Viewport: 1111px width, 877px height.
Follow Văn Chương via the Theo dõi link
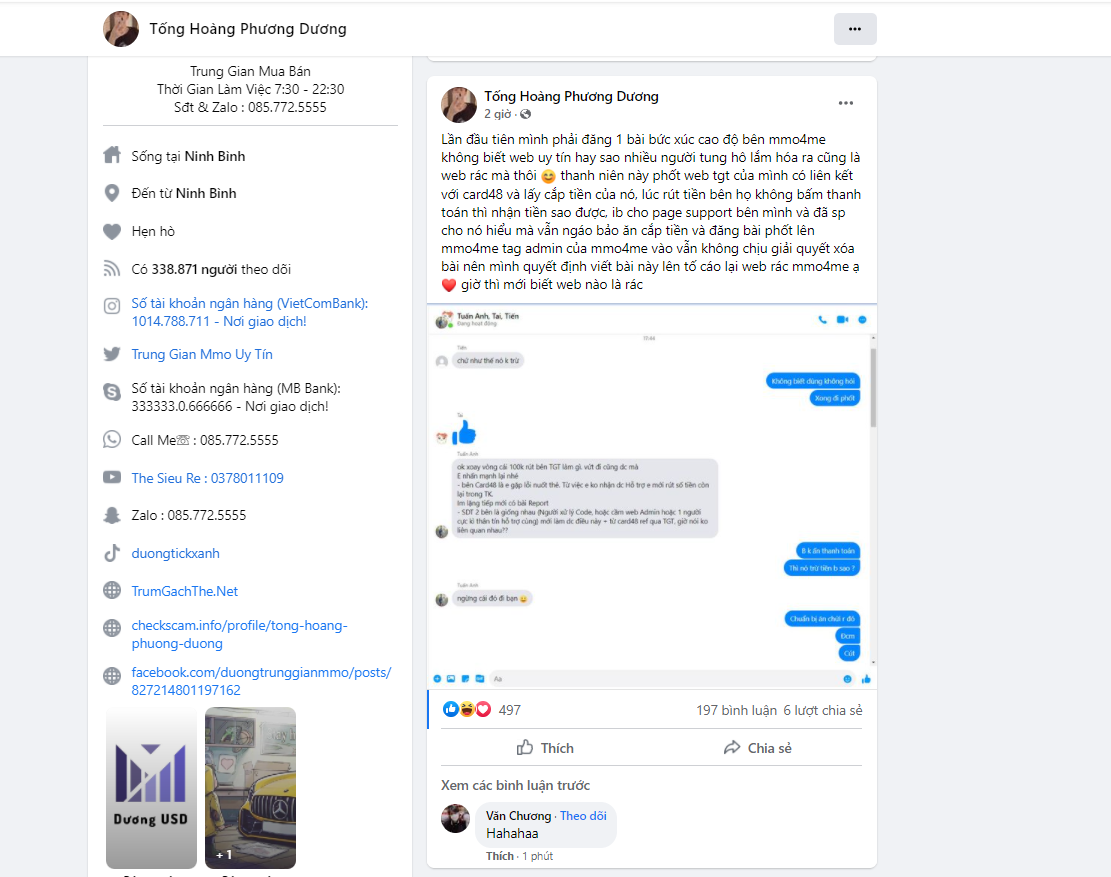[x=583, y=815]
